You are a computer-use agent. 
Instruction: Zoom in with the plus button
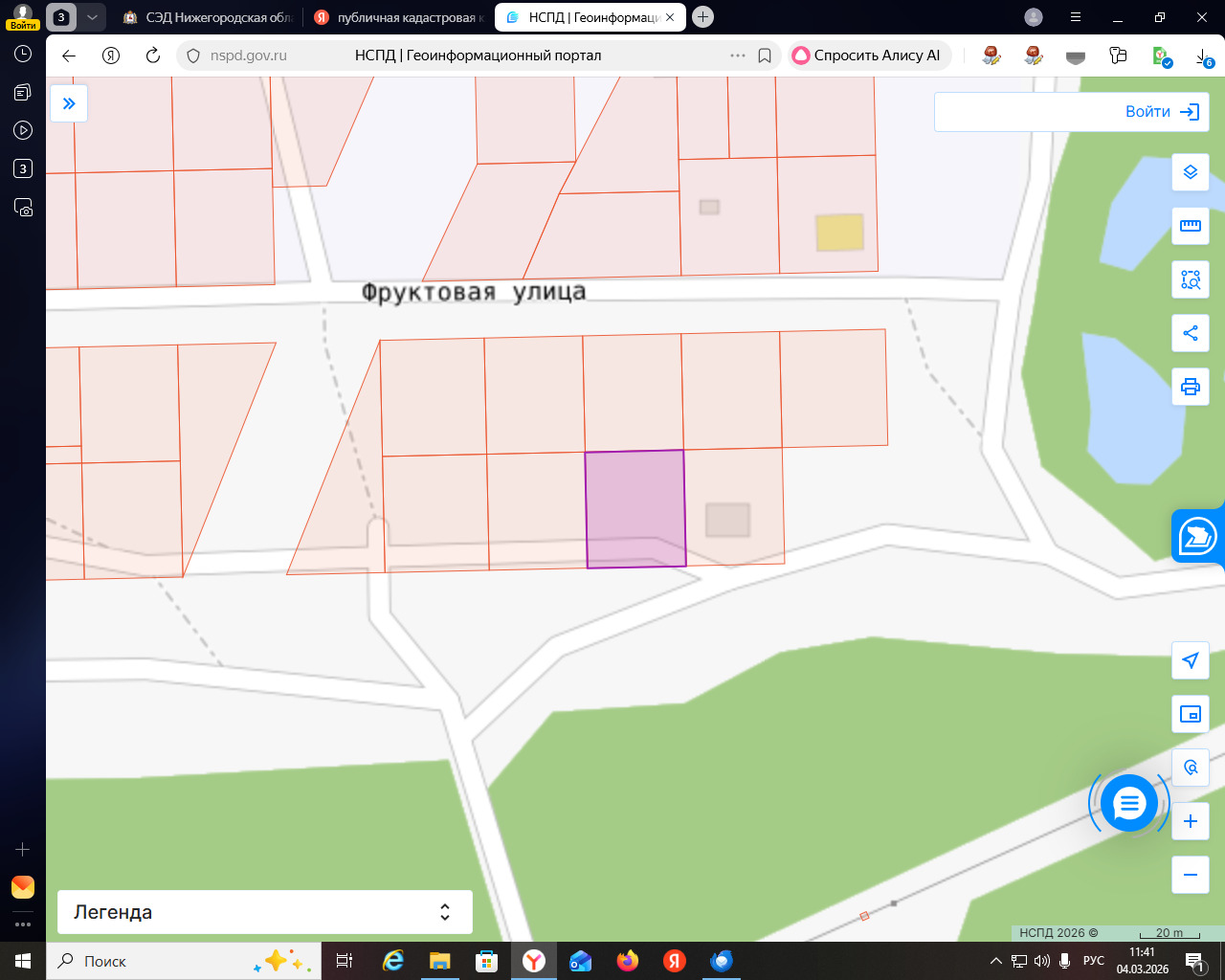pos(1191,821)
